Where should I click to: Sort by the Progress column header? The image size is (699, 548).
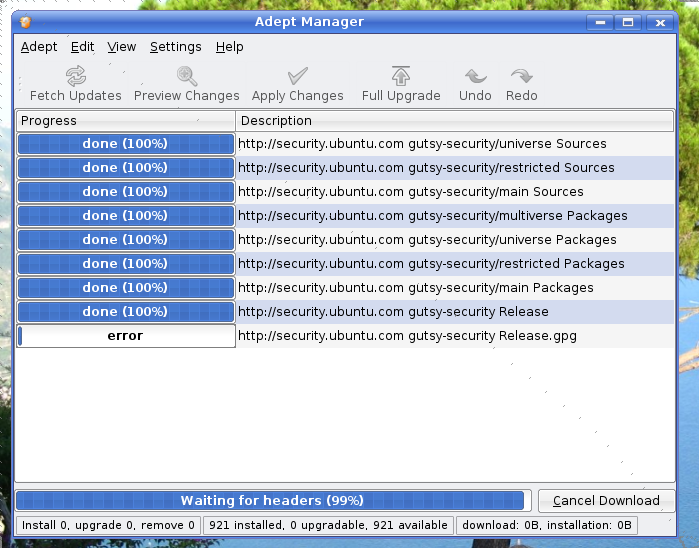pyautogui.click(x=125, y=121)
